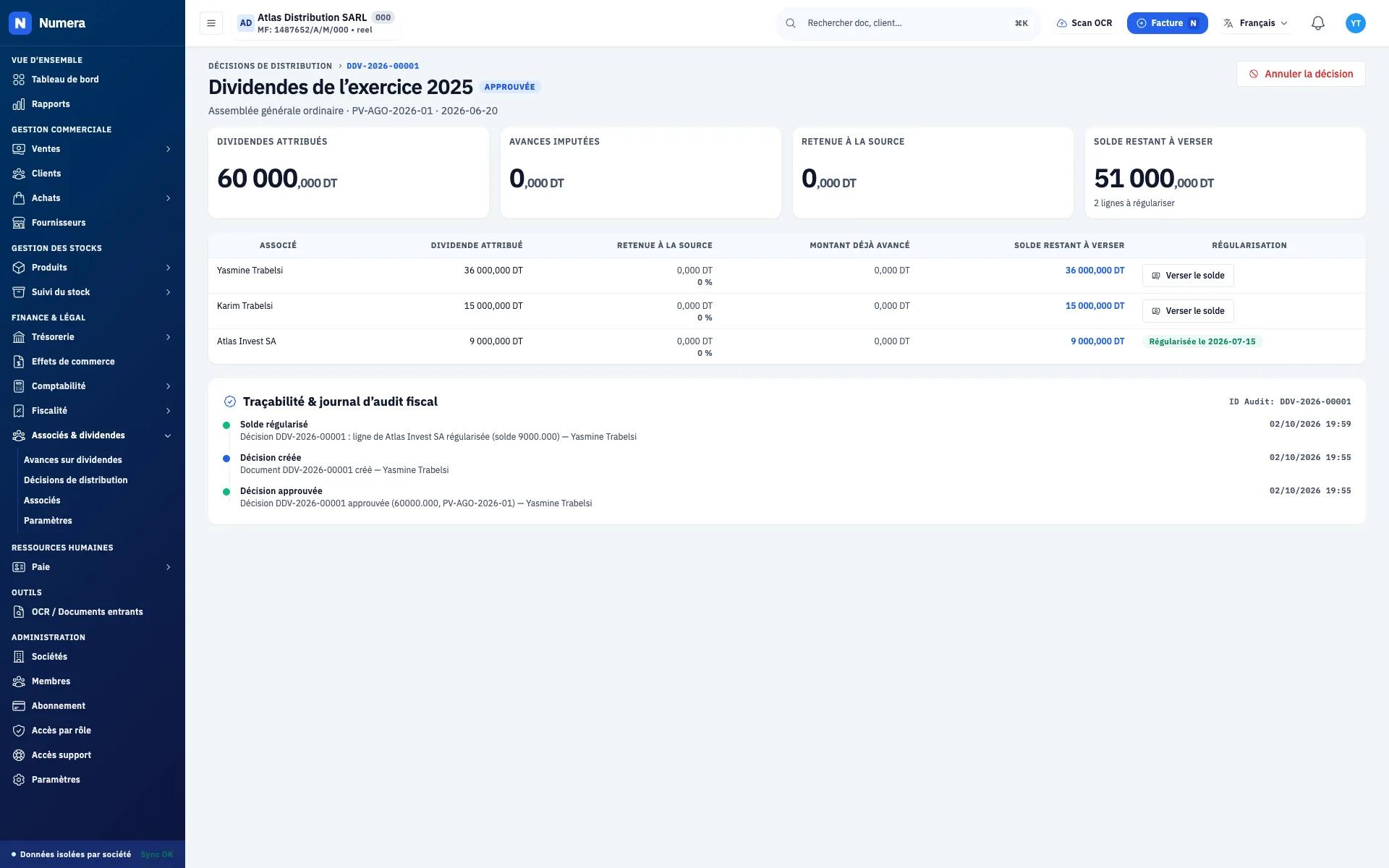Click Fournisseurs store icon
This screenshot has height=868, width=1389.
19,223
